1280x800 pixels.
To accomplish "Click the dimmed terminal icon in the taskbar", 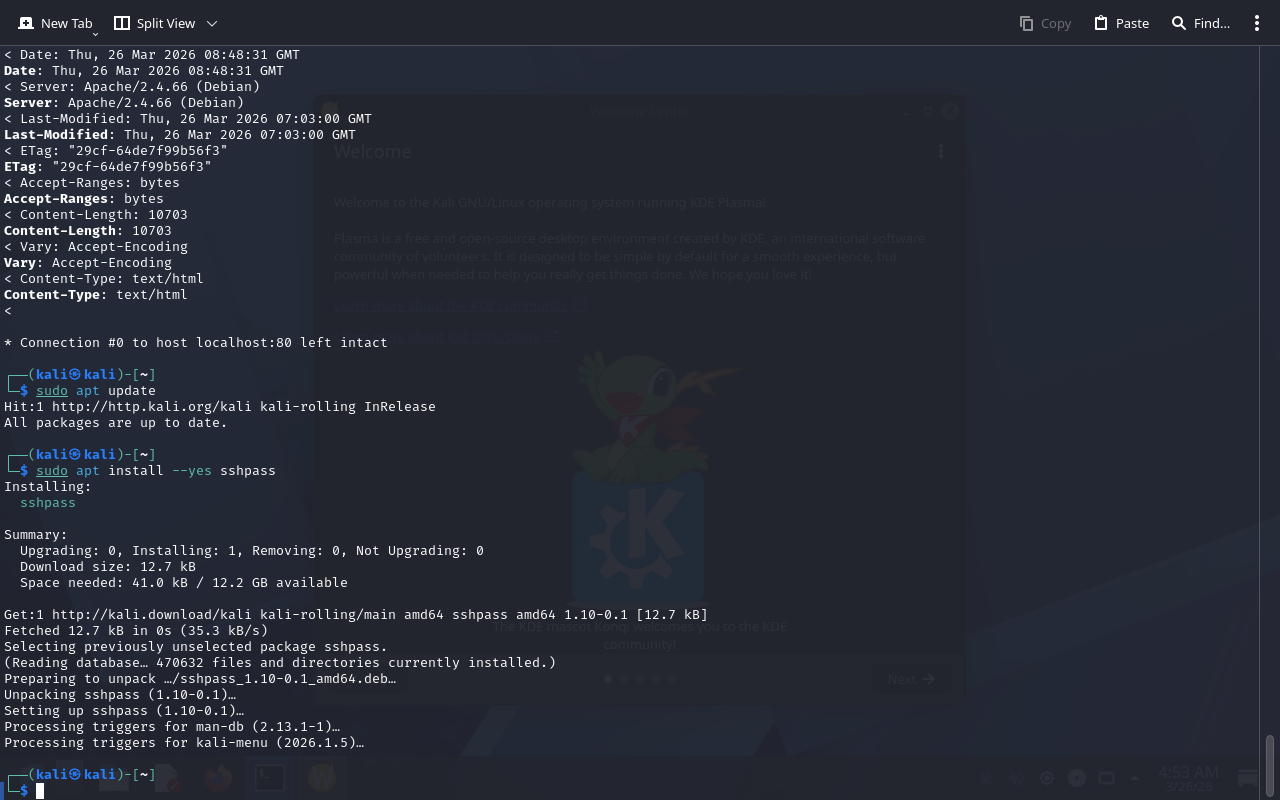I will 268,778.
